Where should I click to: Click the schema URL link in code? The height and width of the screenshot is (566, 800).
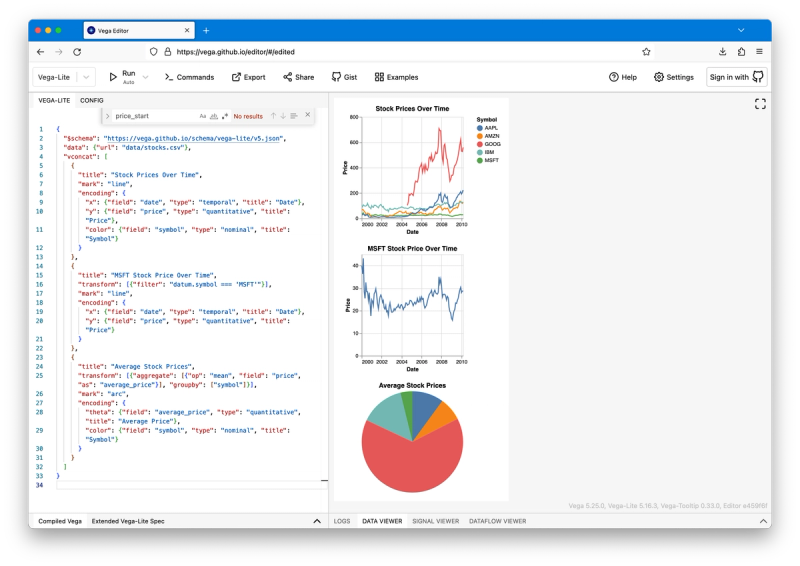click(193, 138)
